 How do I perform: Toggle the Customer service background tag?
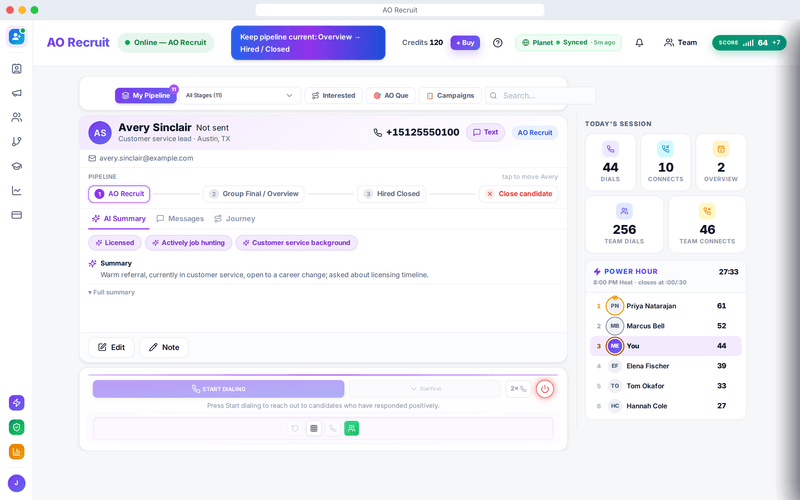click(x=296, y=243)
